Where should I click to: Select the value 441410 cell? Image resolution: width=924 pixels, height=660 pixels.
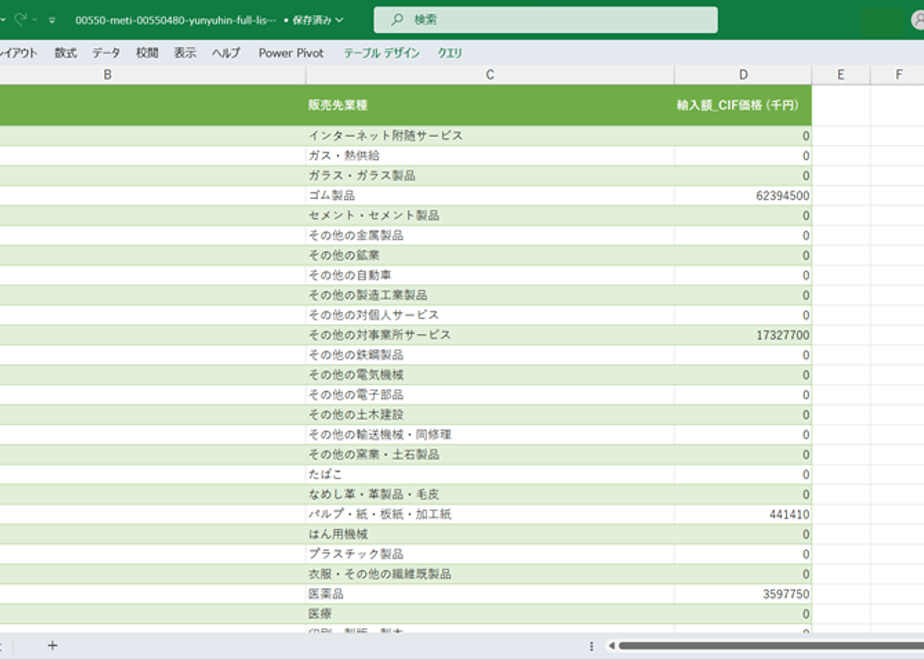coord(743,514)
